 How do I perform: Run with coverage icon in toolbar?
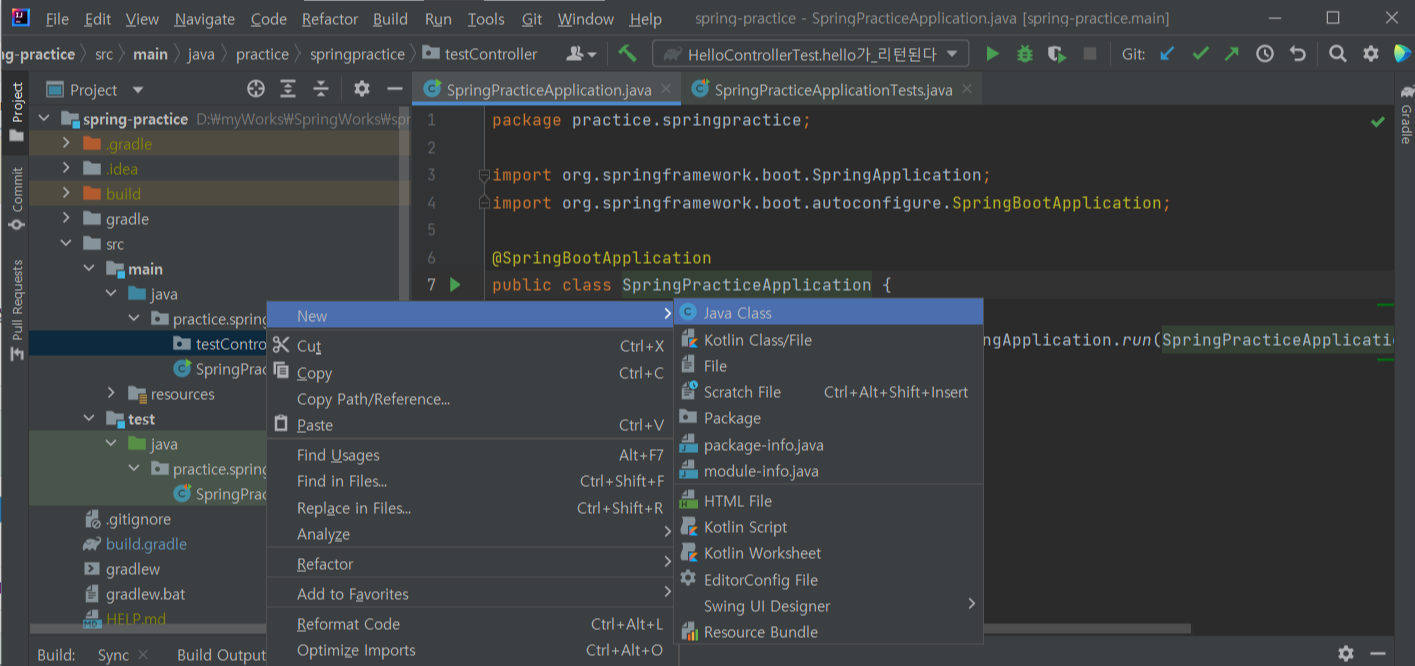(x=1057, y=54)
